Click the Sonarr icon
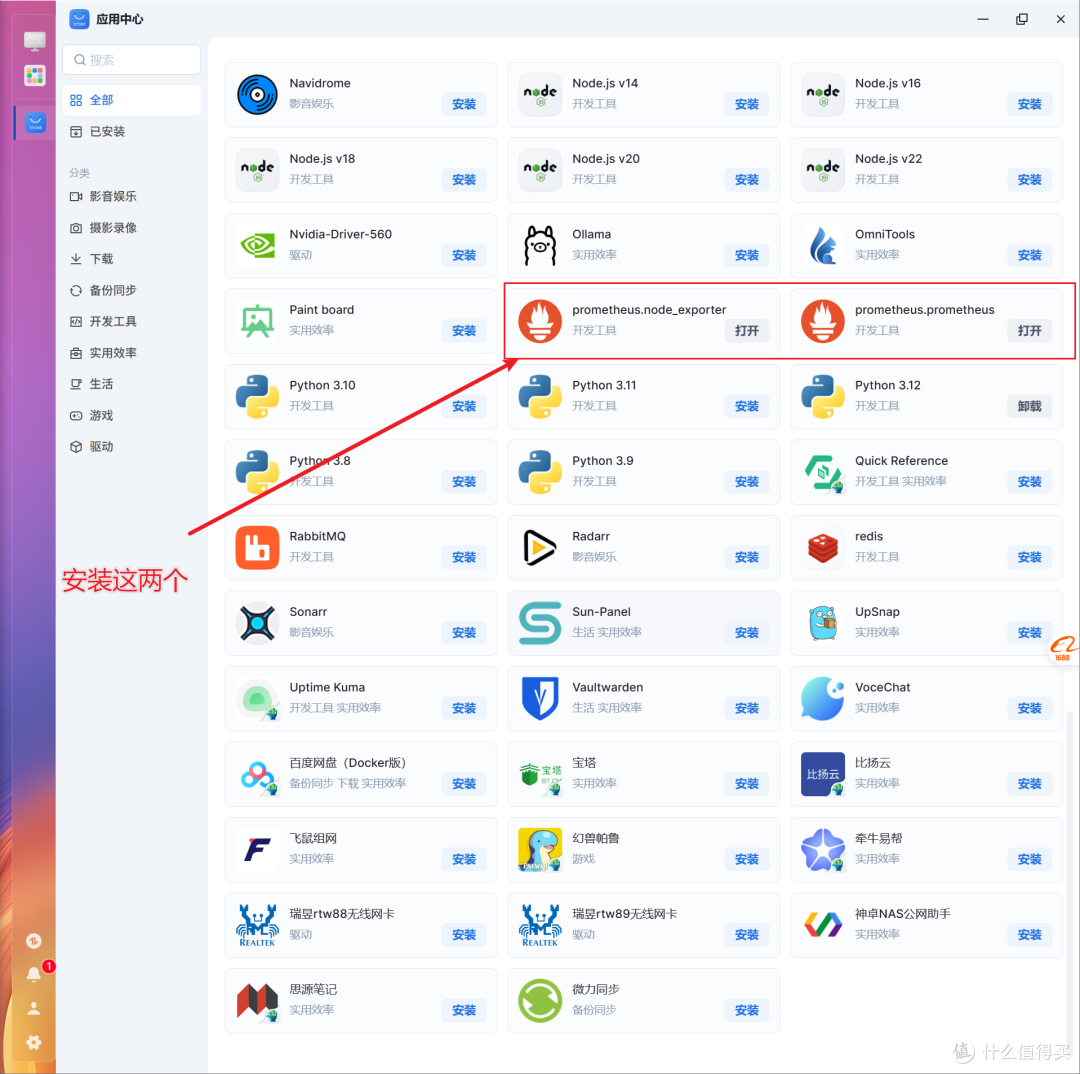This screenshot has height=1074, width=1080. 257,623
